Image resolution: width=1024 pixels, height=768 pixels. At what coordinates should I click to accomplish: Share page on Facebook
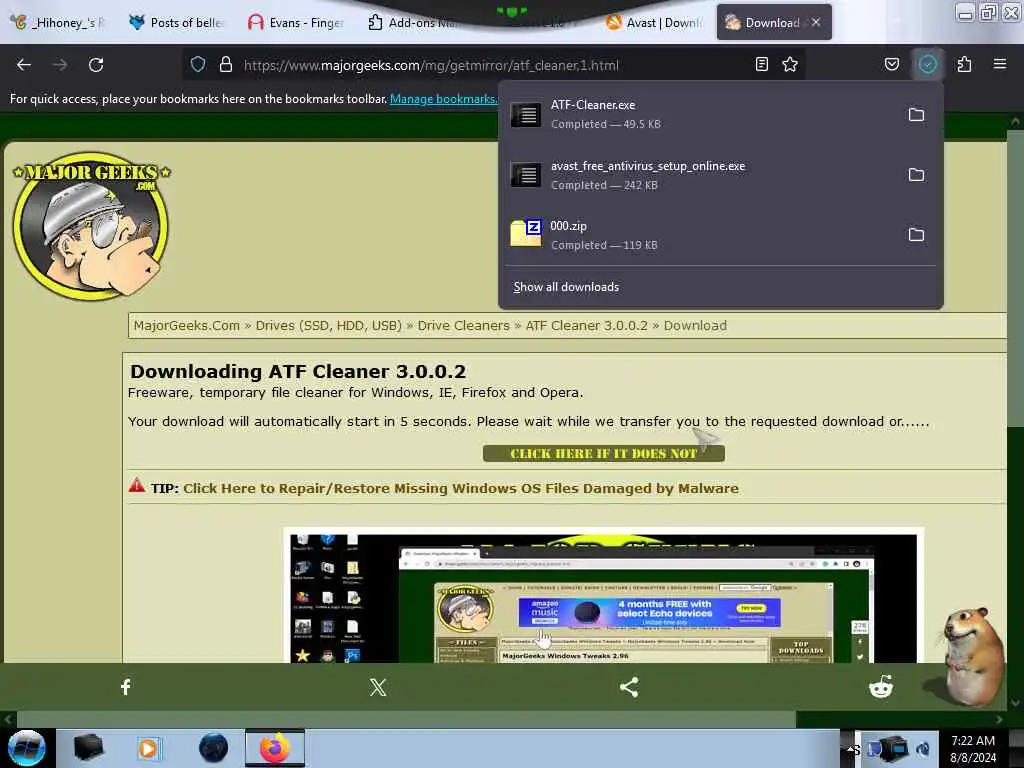pyautogui.click(x=126, y=687)
